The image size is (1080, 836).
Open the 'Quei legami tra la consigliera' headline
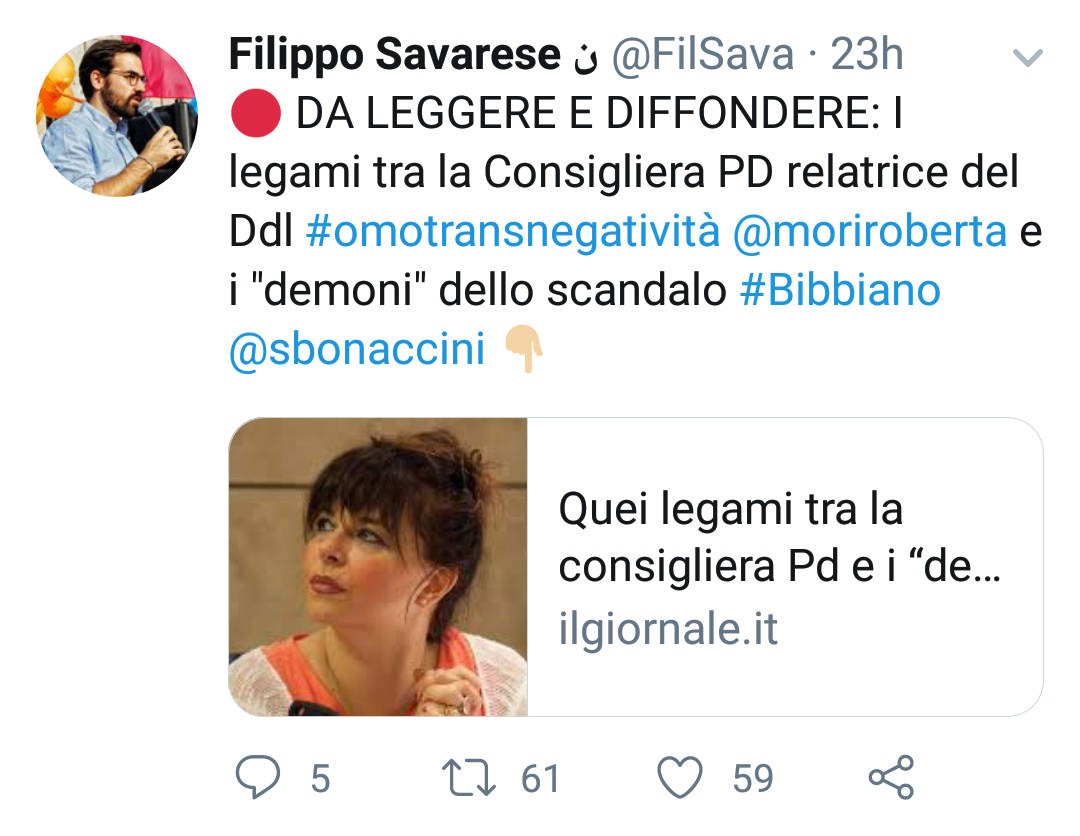(x=779, y=537)
